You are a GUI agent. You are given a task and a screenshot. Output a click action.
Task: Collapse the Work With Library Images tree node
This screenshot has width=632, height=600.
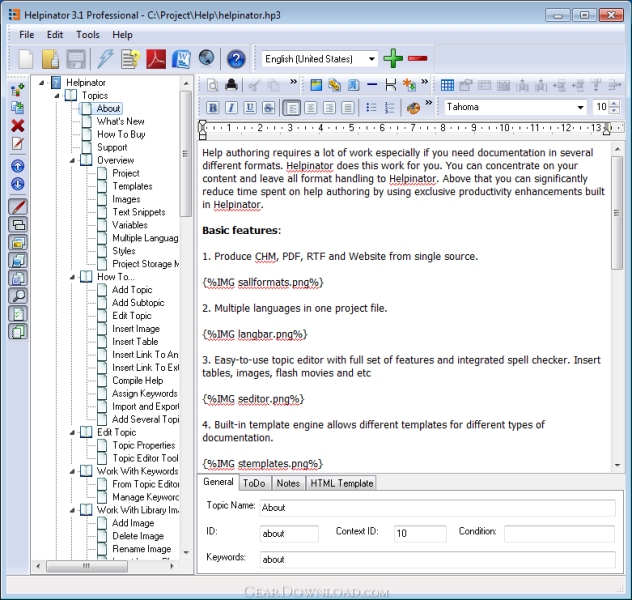(x=72, y=510)
